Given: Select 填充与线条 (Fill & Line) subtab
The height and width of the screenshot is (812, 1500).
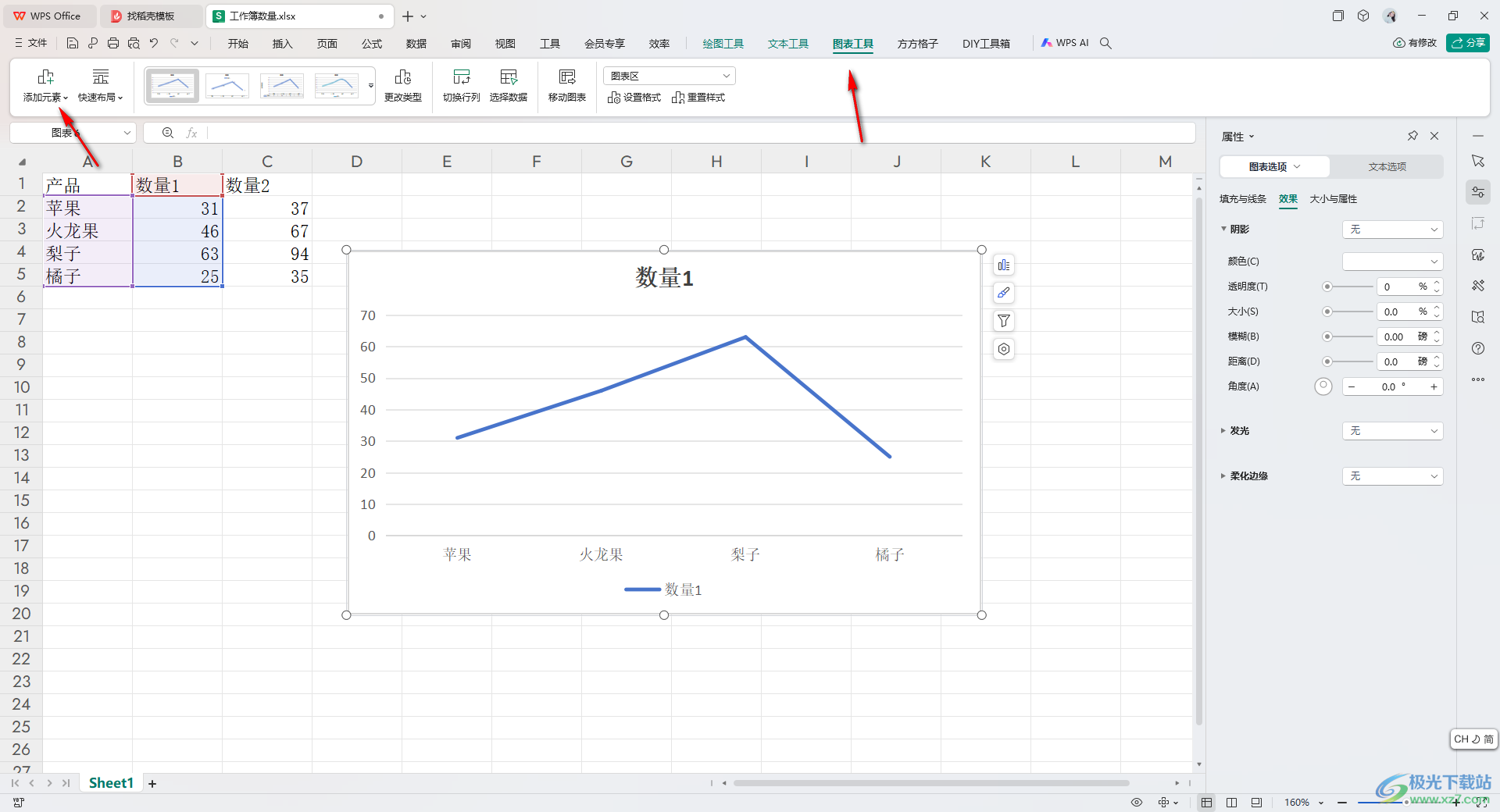Looking at the screenshot, I should point(1242,199).
